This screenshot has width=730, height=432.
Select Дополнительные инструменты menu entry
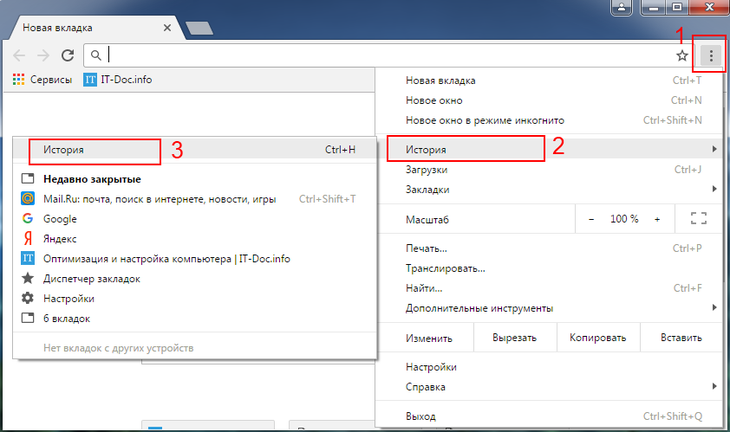tap(549, 308)
